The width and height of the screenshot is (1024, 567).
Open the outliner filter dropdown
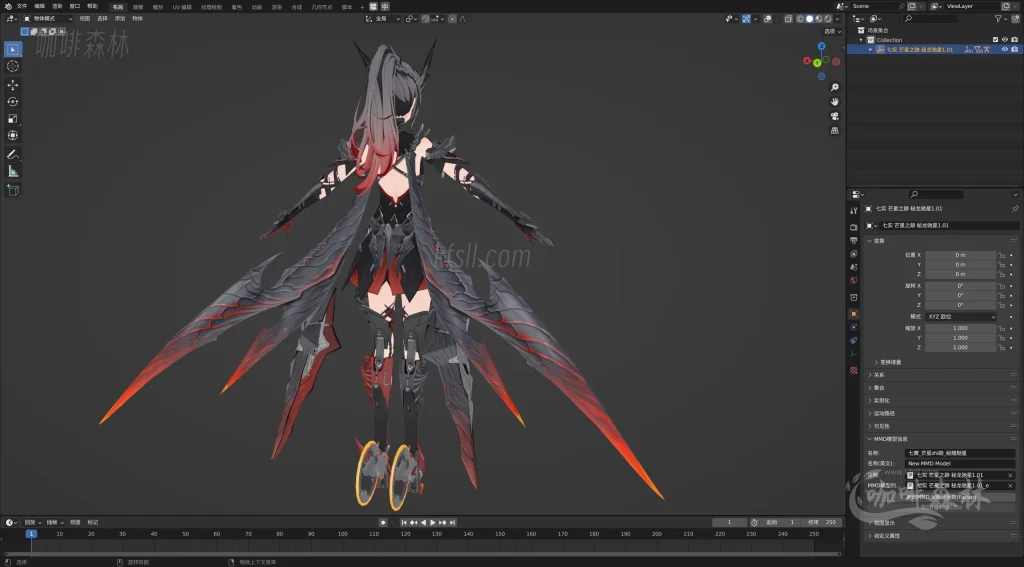[1002, 19]
